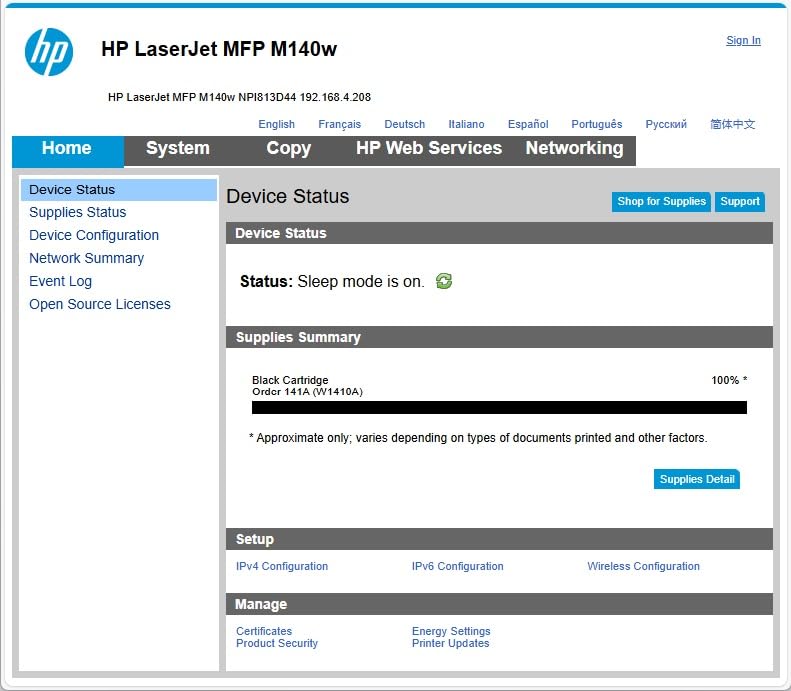Click the black cartridge level bar
The width and height of the screenshot is (791, 691).
coord(499,408)
